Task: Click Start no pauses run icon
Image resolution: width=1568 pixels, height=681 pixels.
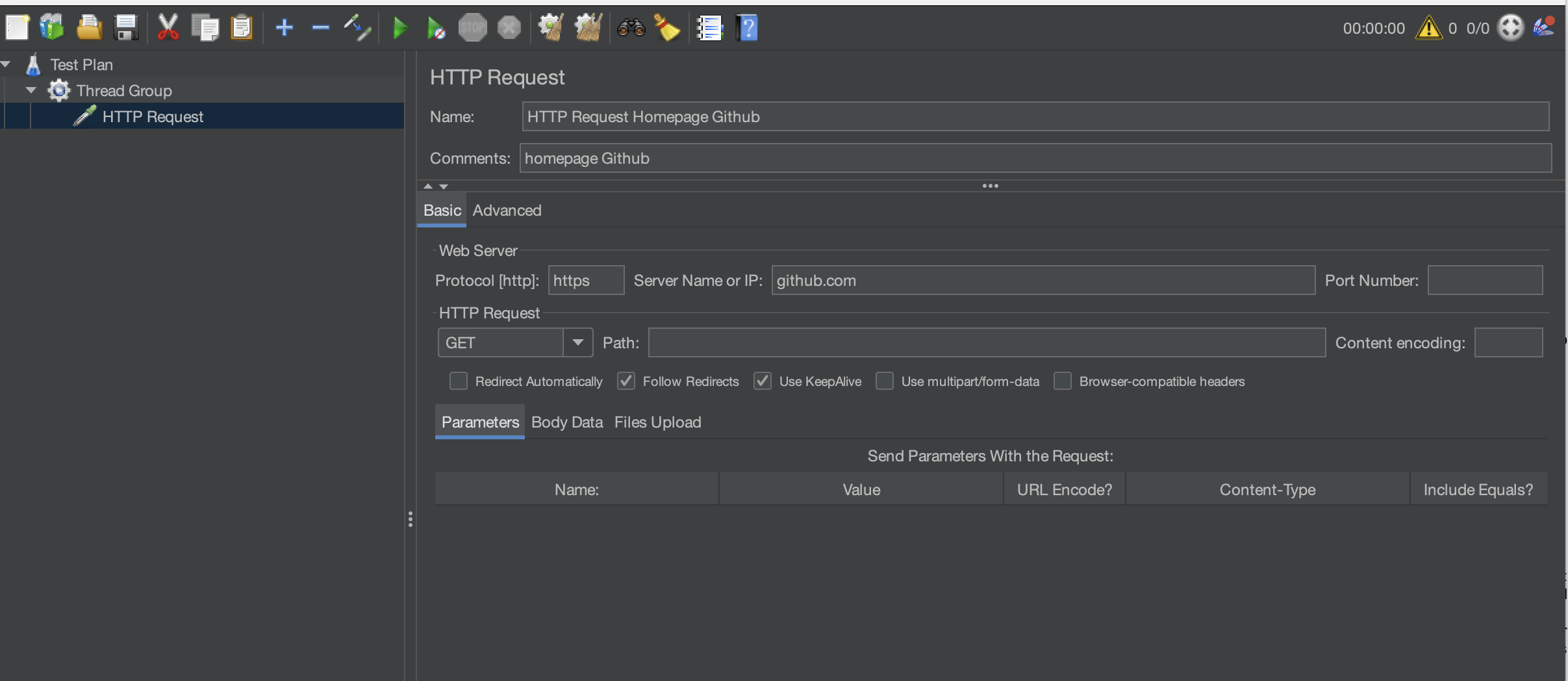Action: (436, 28)
